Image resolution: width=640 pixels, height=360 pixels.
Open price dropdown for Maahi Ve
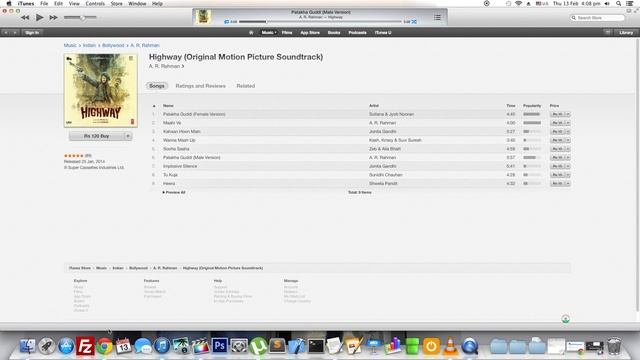coord(568,123)
